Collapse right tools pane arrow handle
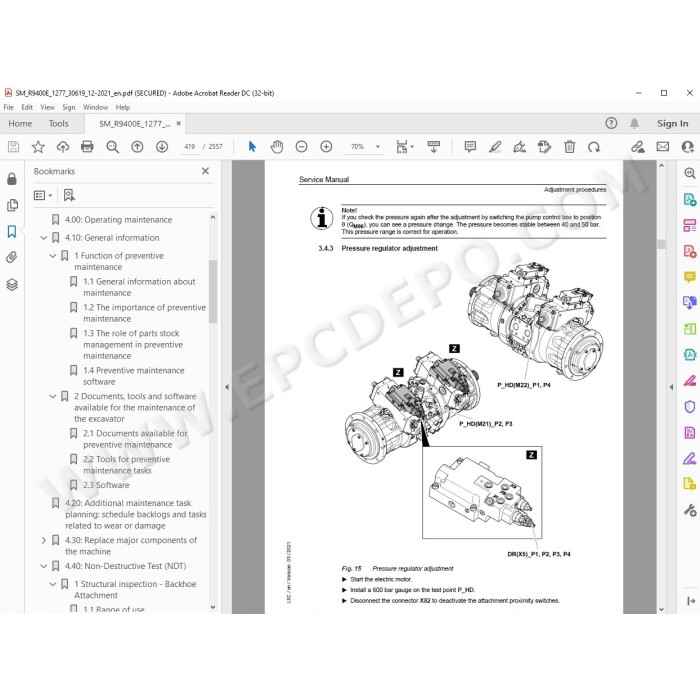This screenshot has width=700, height=700. tap(671, 387)
